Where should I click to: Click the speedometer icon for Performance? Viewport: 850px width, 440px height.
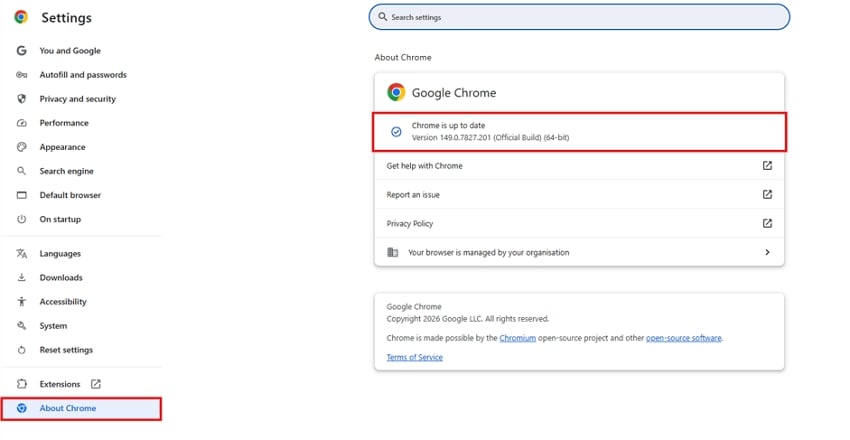[x=21, y=123]
